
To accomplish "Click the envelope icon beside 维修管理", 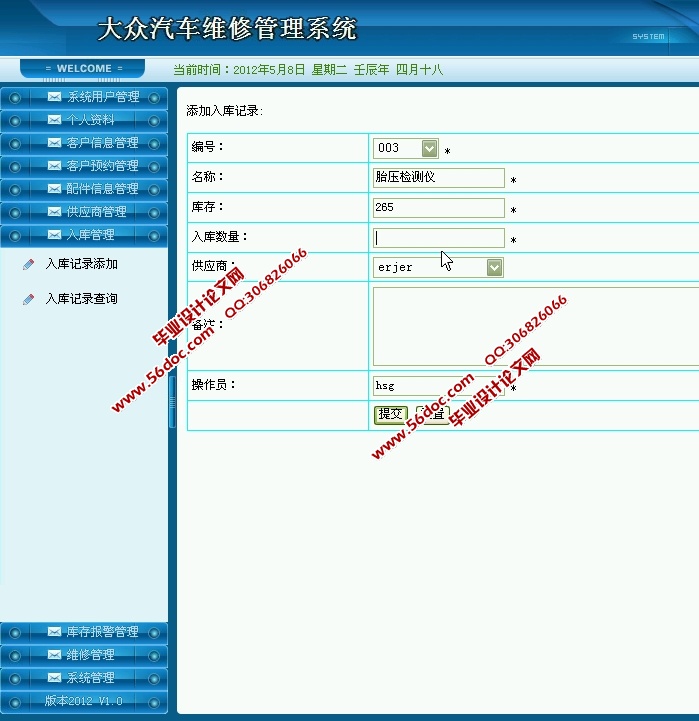I will [x=54, y=654].
